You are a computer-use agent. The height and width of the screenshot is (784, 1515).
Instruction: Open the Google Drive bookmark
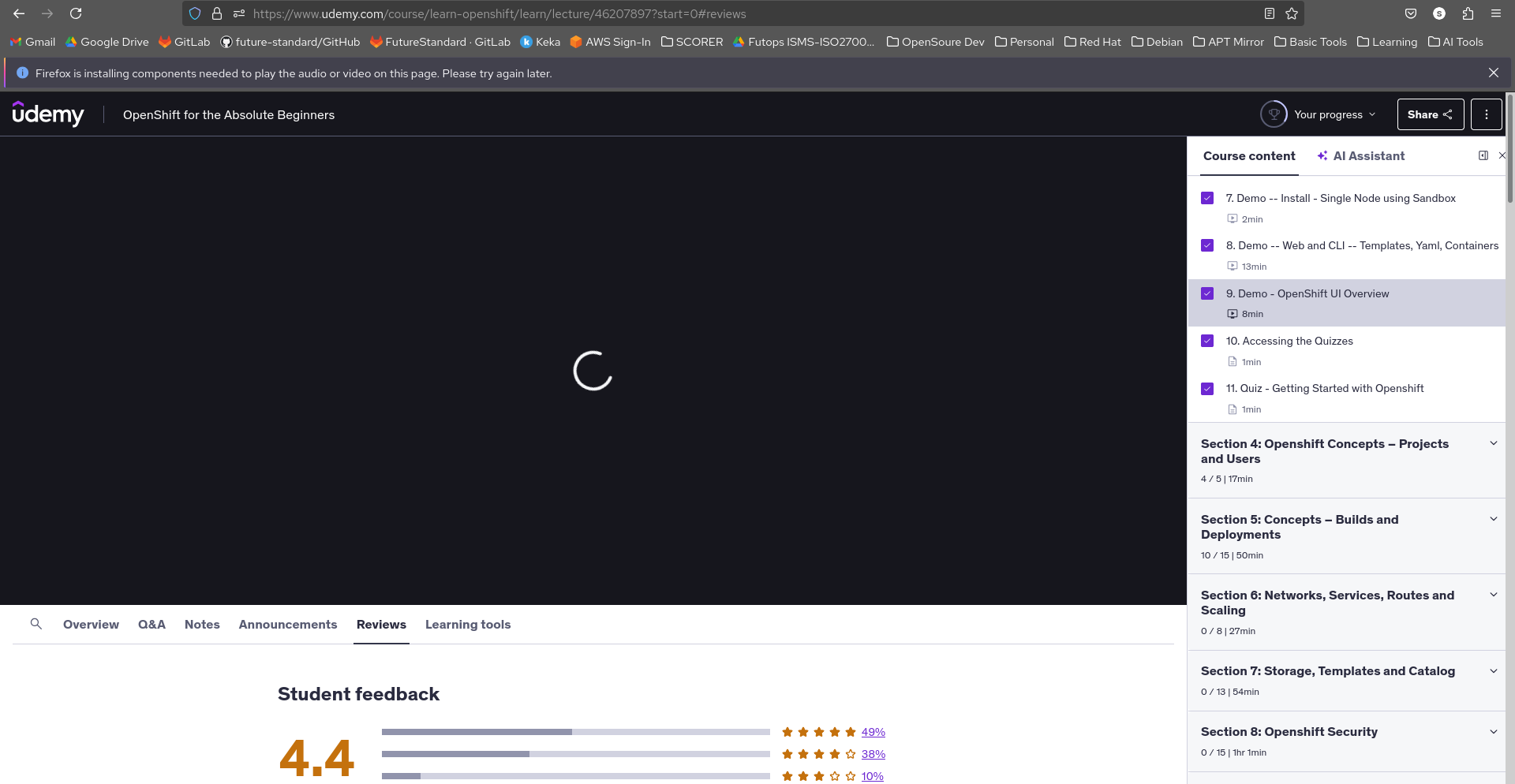tap(107, 42)
